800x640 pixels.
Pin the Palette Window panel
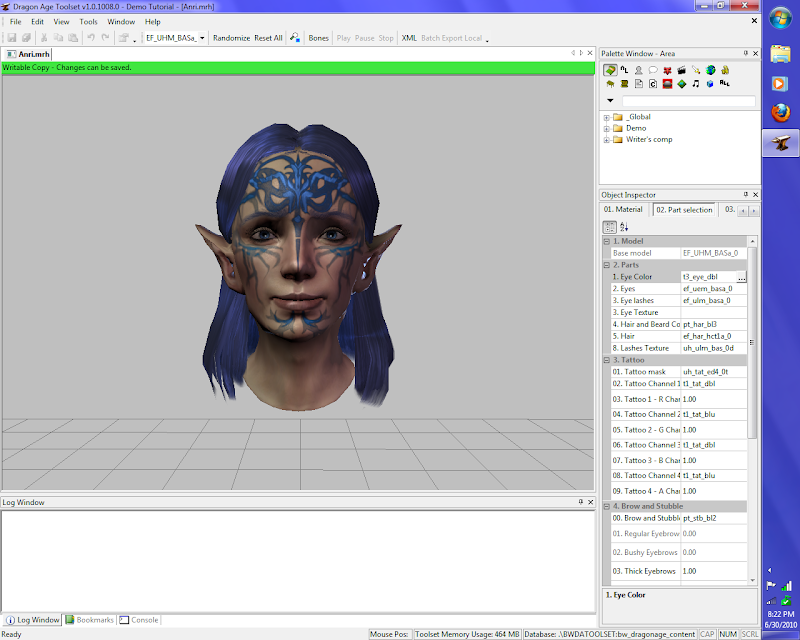point(745,52)
